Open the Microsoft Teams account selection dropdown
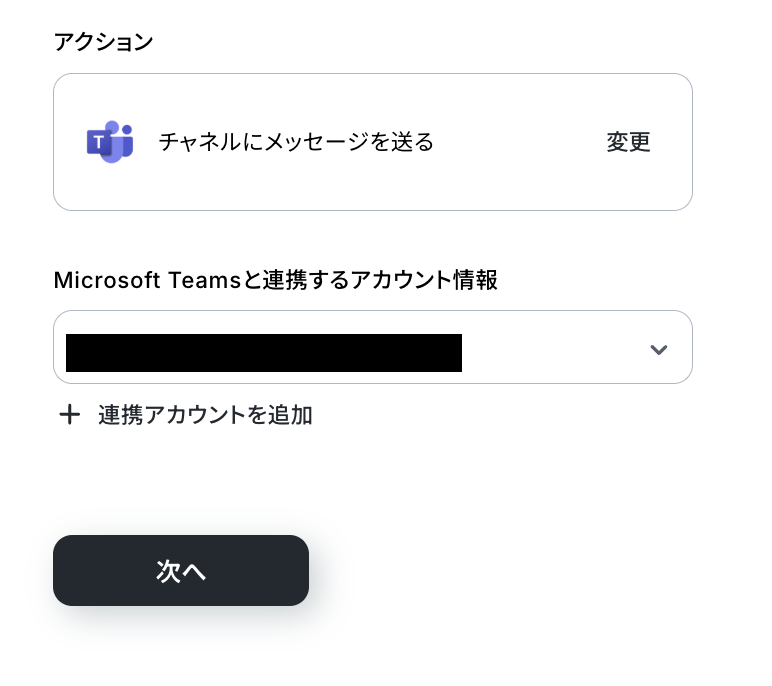772x686 pixels. 373,347
